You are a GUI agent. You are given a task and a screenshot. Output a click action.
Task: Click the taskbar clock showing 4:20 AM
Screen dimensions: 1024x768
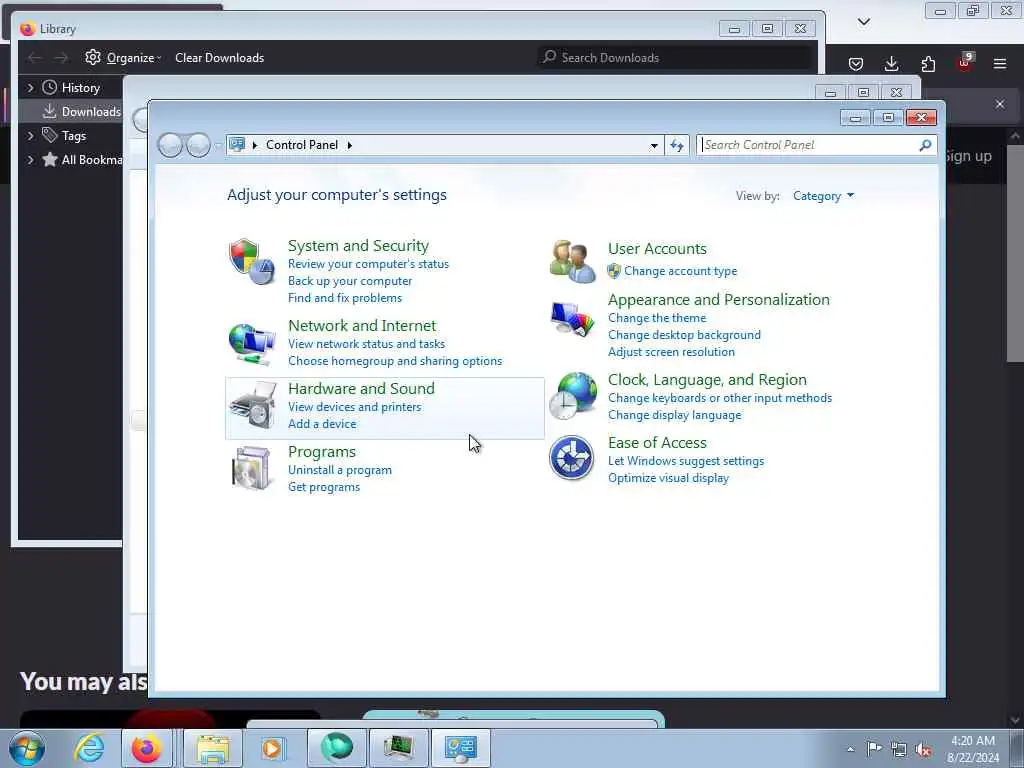click(x=972, y=749)
